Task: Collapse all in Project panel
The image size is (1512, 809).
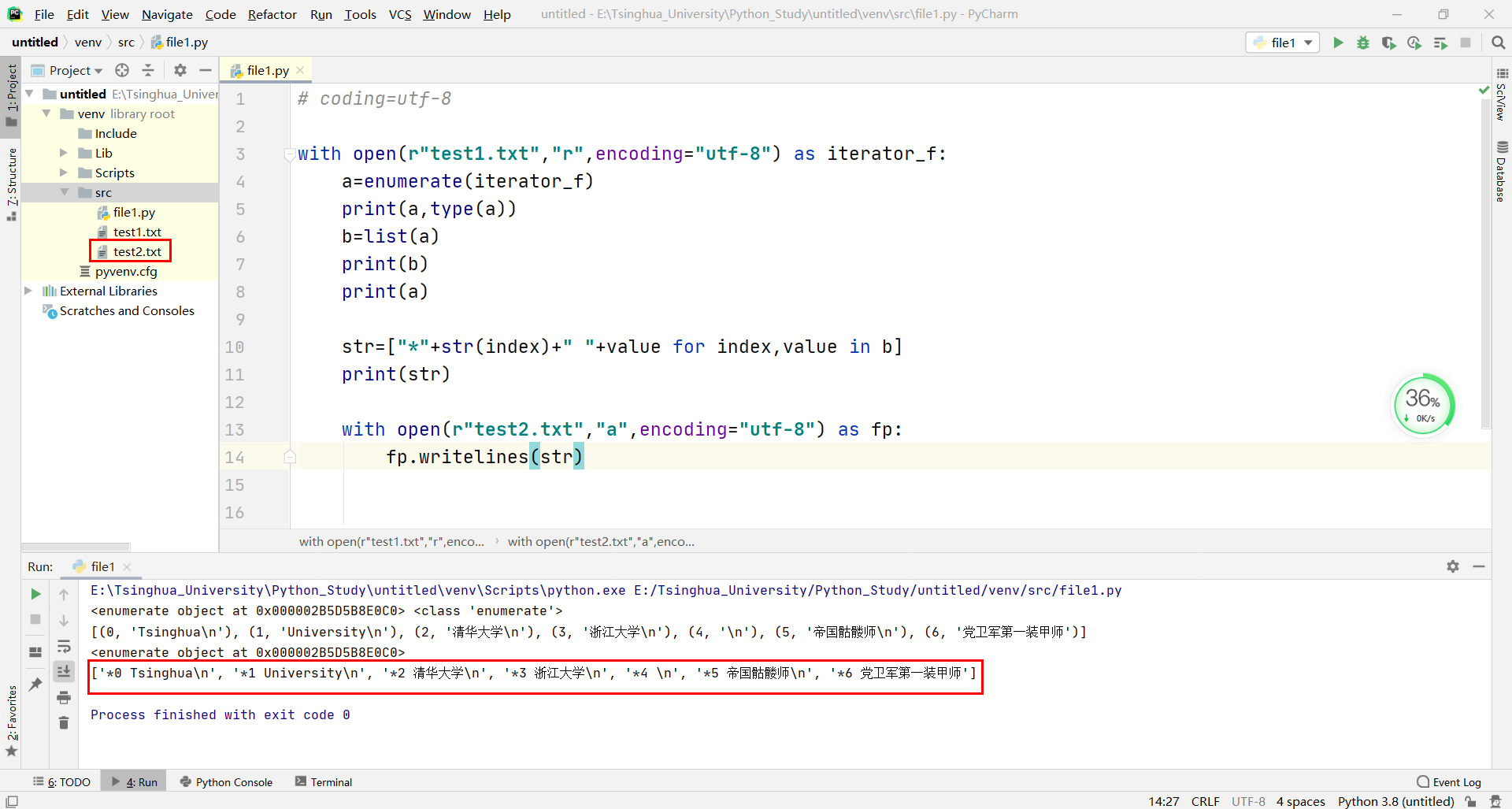Action: pyautogui.click(x=148, y=70)
